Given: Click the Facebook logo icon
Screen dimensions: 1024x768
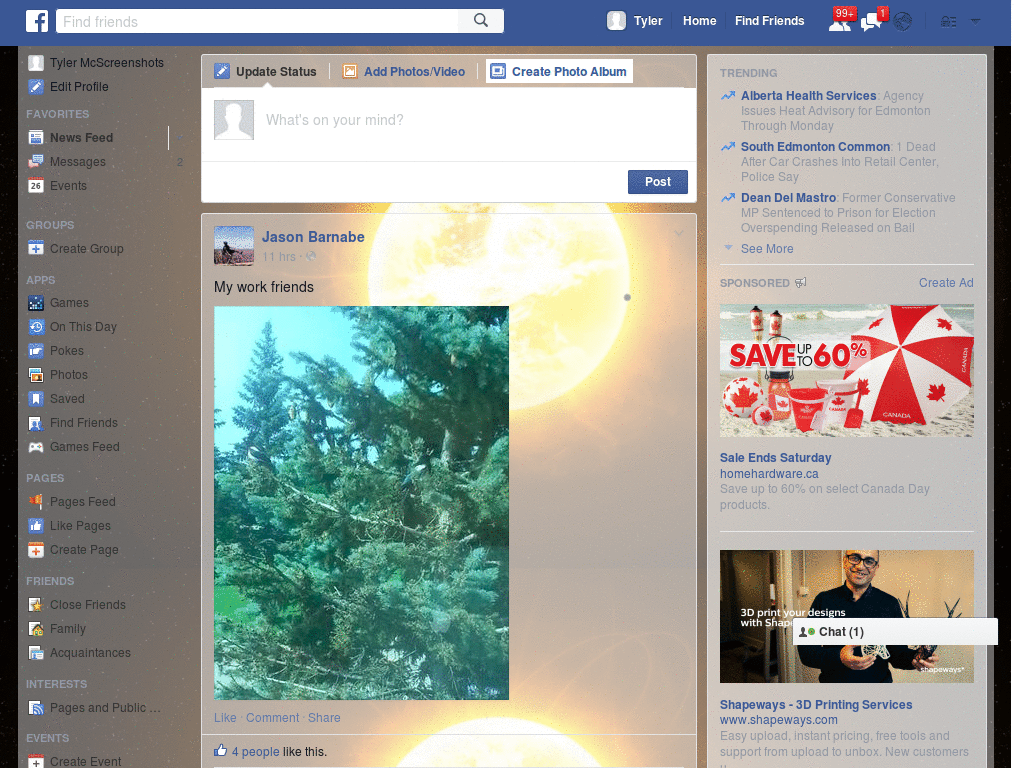Looking at the screenshot, I should [x=37, y=21].
